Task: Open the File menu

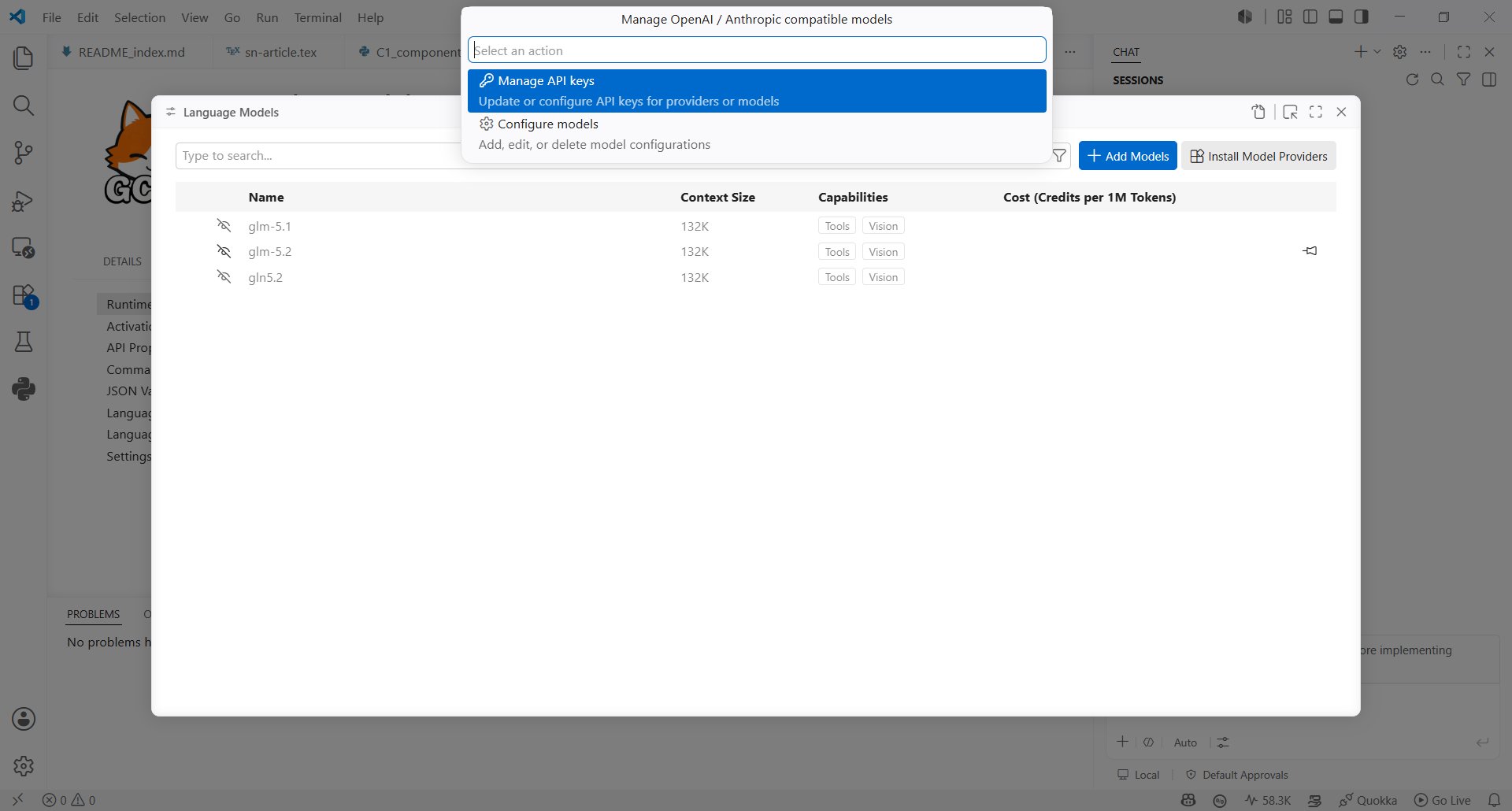Action: (x=52, y=17)
